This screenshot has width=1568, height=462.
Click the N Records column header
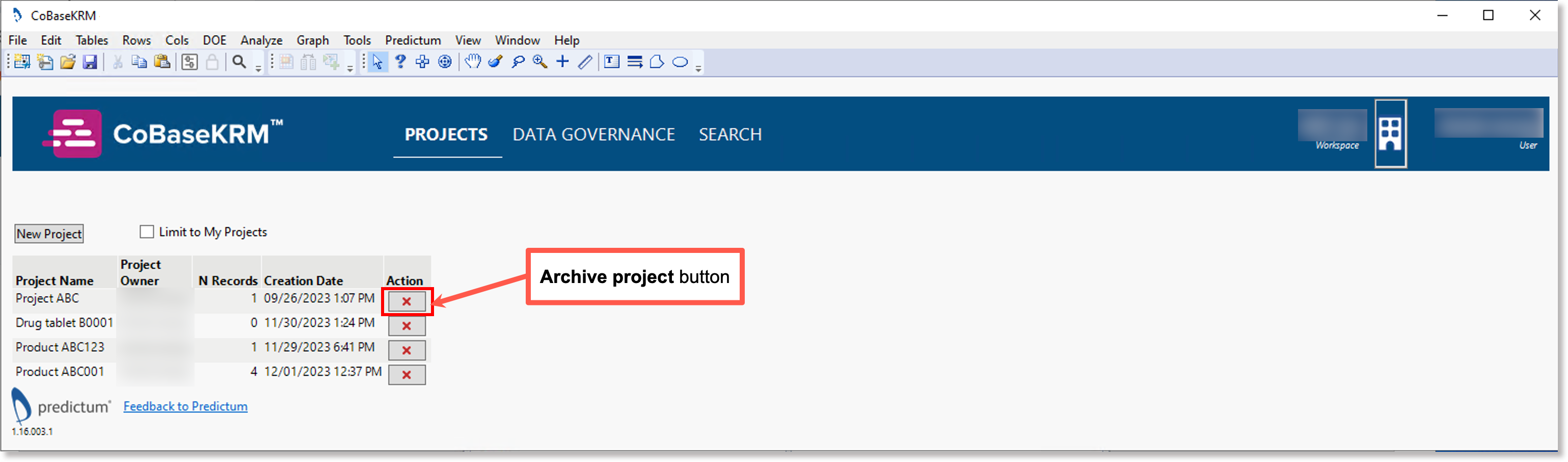pyautogui.click(x=228, y=280)
